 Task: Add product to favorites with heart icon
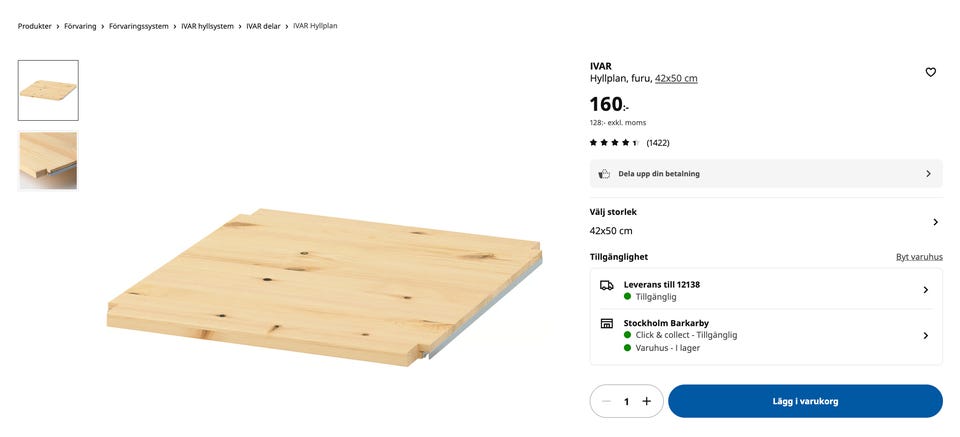pos(930,72)
